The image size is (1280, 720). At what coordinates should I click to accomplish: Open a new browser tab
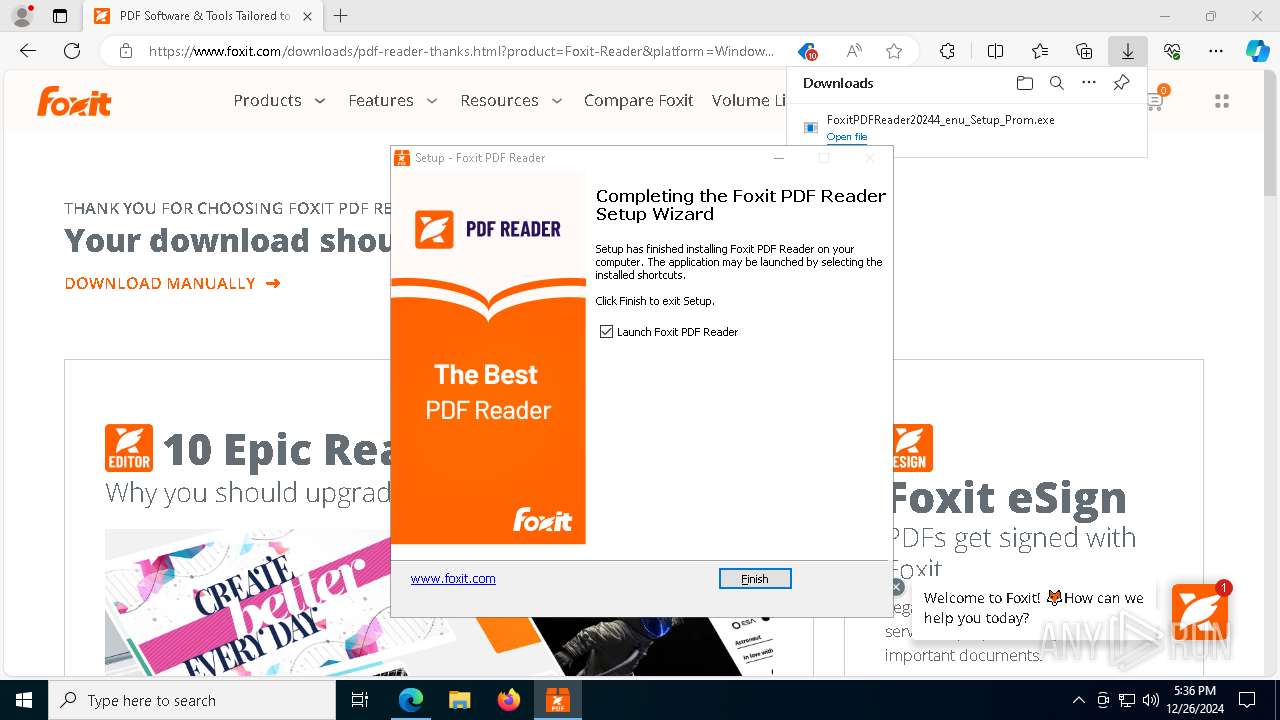tap(341, 16)
